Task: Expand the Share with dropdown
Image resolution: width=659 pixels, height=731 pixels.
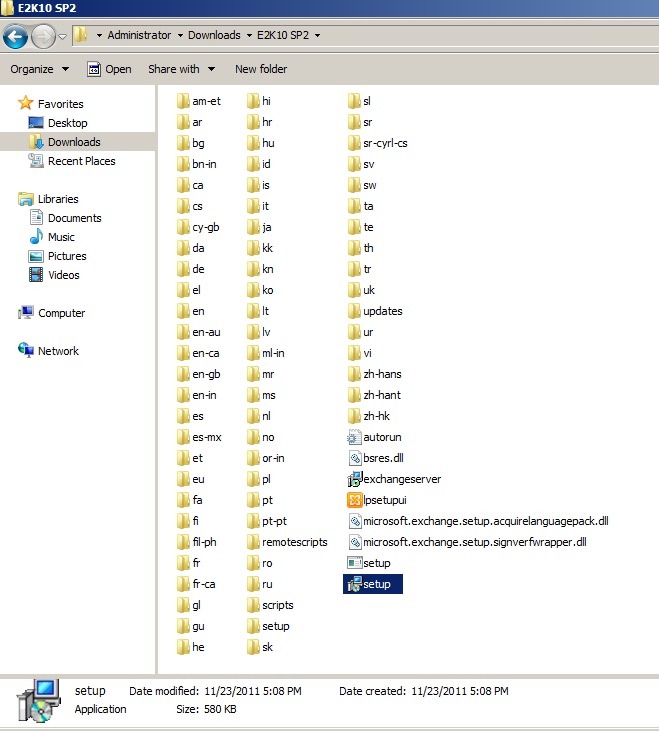Action: pyautogui.click(x=181, y=69)
